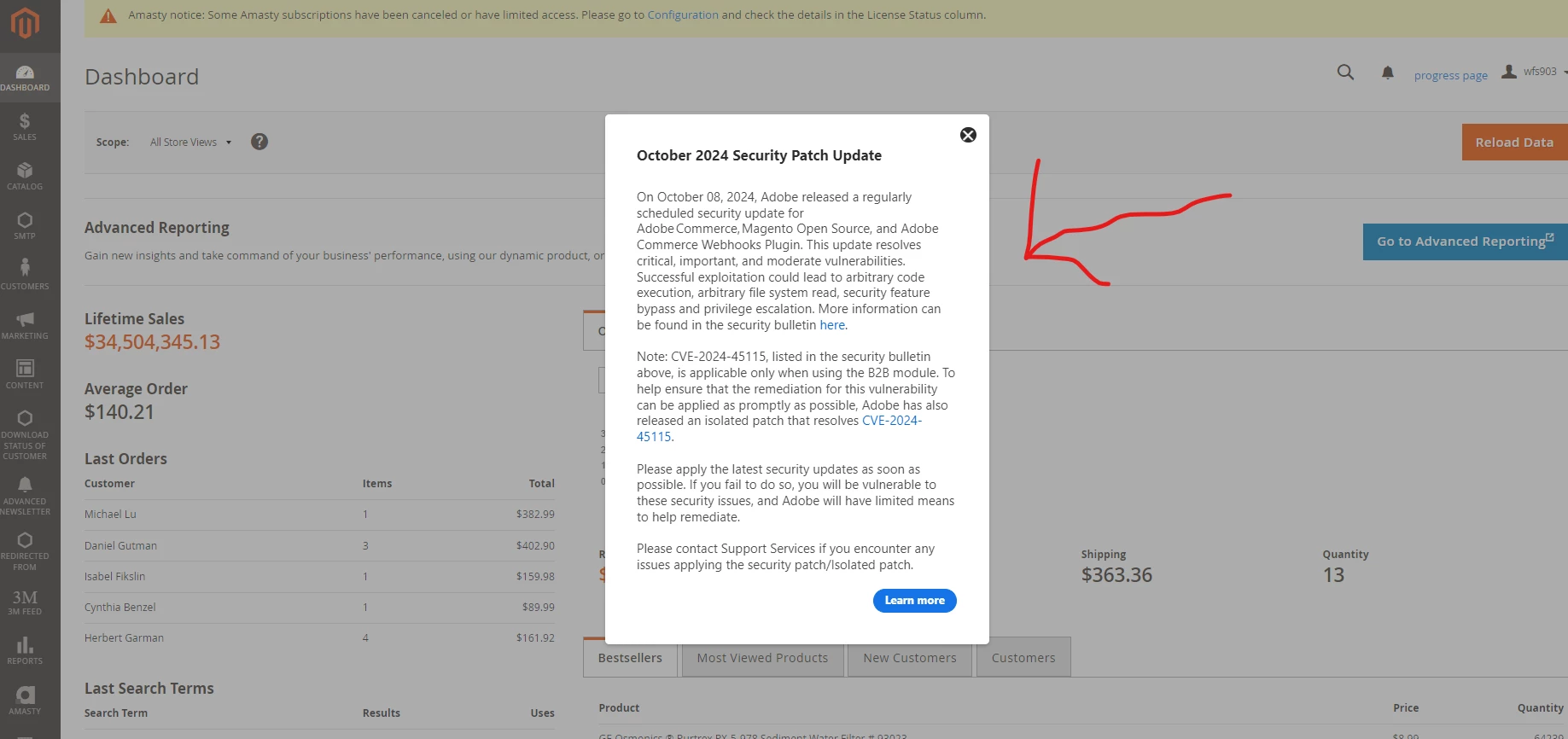Image resolution: width=1568 pixels, height=739 pixels.
Task: Open the Redirected From sidebar menu
Action: pyautogui.click(x=25, y=551)
